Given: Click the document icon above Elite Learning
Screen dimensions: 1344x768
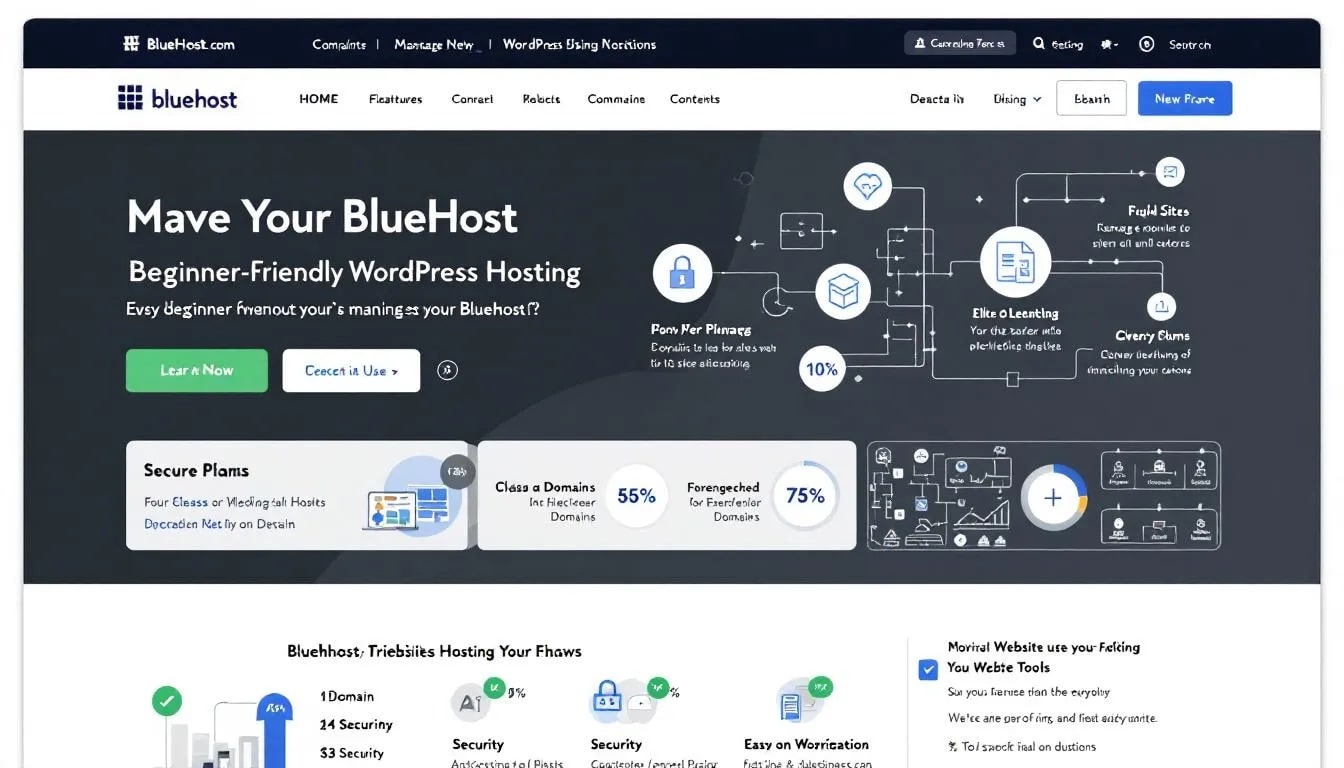Looking at the screenshot, I should pos(1015,263).
